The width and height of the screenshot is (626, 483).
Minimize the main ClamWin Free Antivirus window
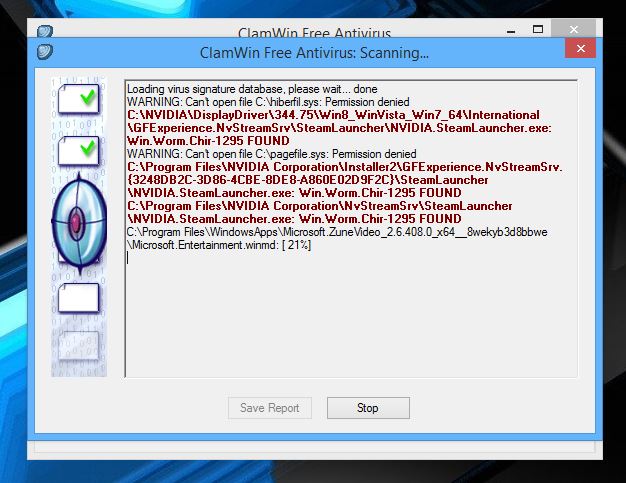pyautogui.click(x=511, y=30)
